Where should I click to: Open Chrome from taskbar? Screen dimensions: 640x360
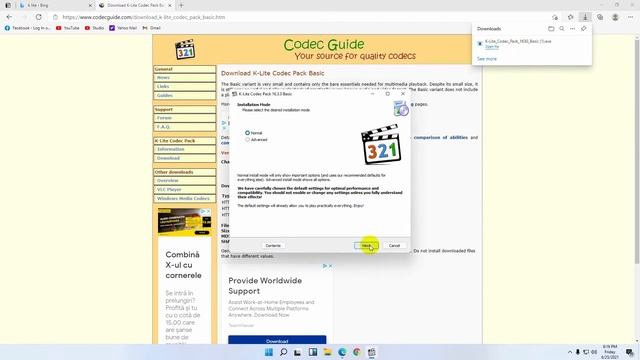pos(357,352)
